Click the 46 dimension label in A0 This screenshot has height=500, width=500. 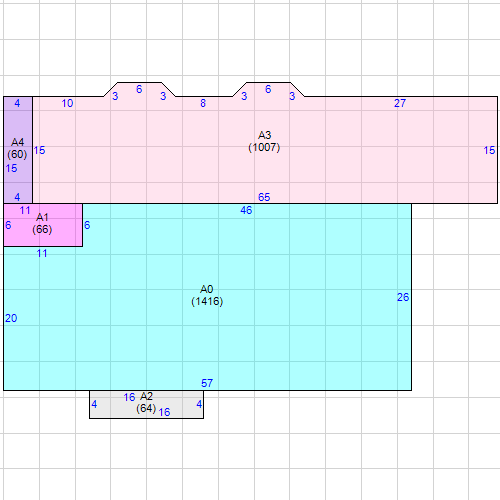pyautogui.click(x=246, y=210)
